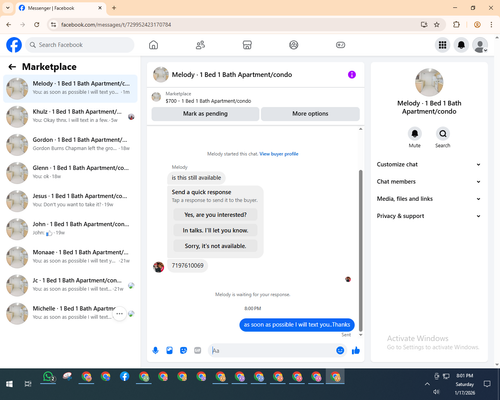Send a thumbs-up like
This screenshot has height=400, width=500.
(356, 350)
